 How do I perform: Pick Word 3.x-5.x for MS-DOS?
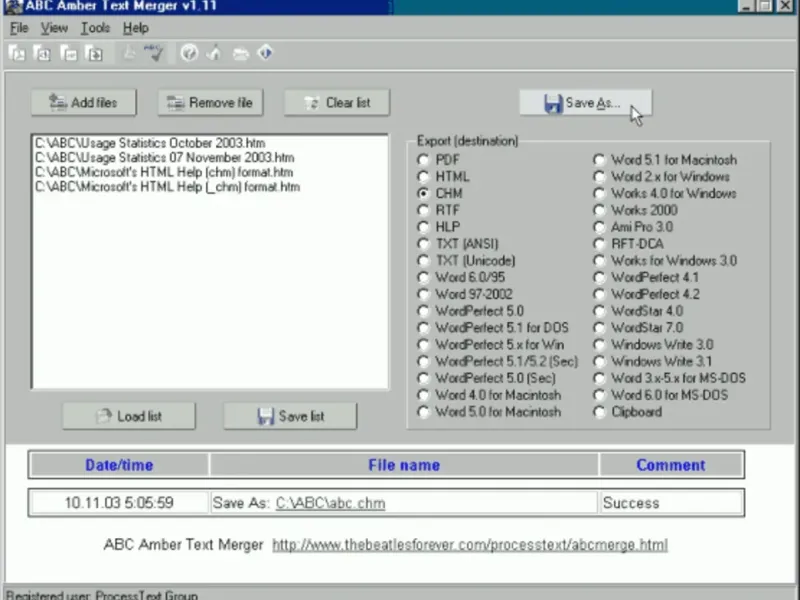(670, 378)
